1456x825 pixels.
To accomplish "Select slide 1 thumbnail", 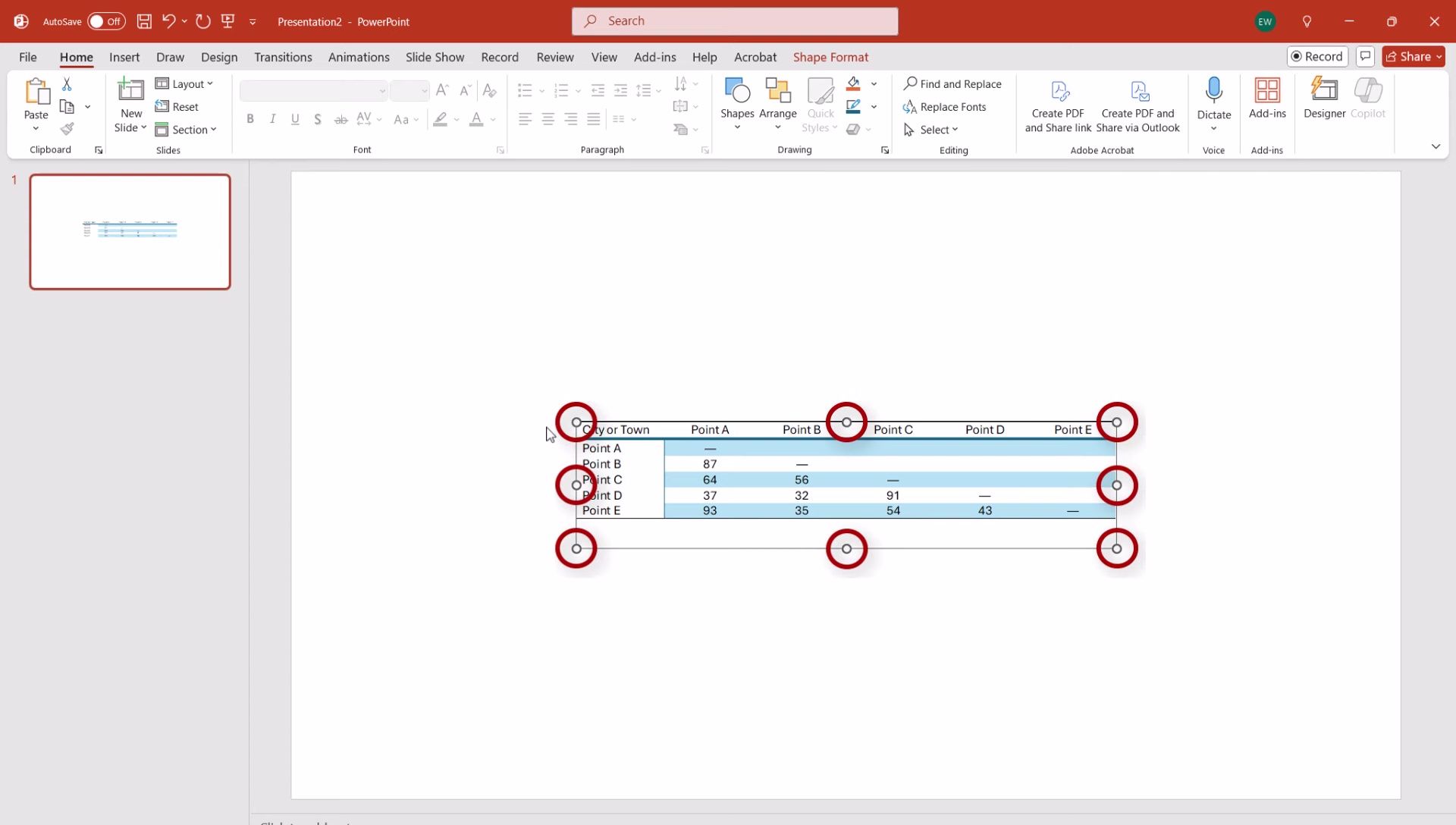I will tap(130, 232).
